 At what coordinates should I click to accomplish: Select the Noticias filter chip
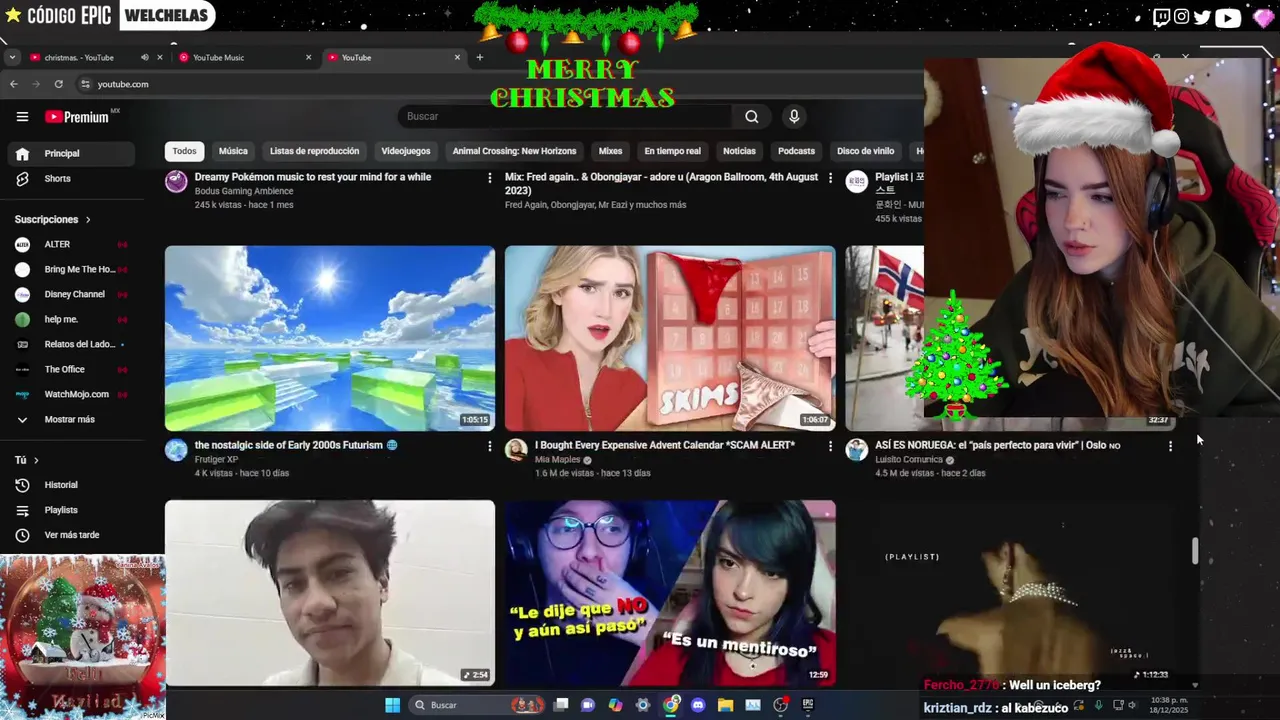coord(739,151)
